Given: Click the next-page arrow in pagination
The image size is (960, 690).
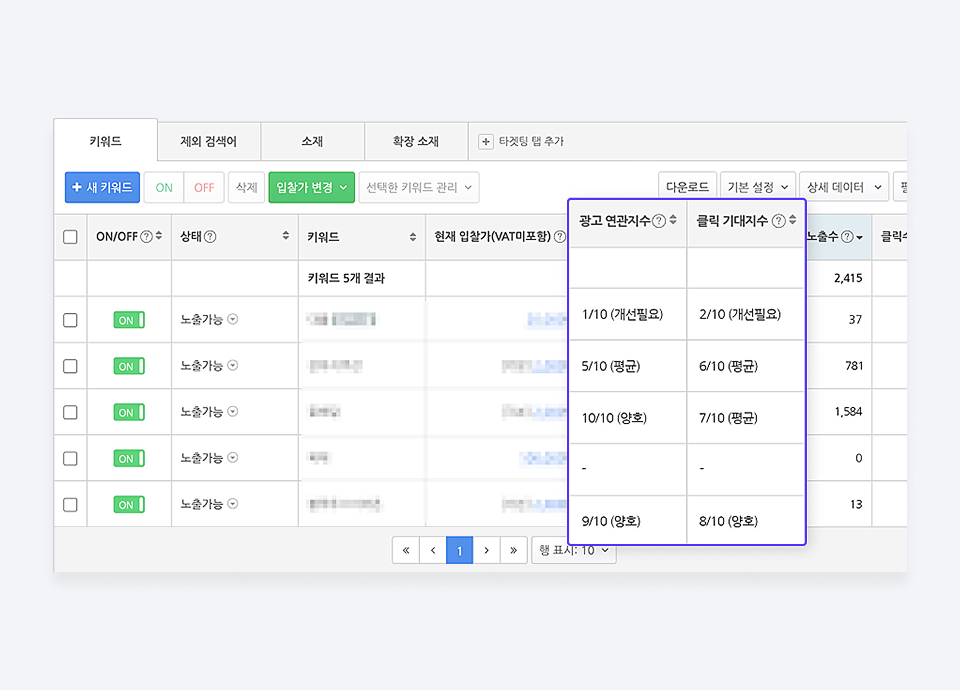Looking at the screenshot, I should click(x=487, y=550).
